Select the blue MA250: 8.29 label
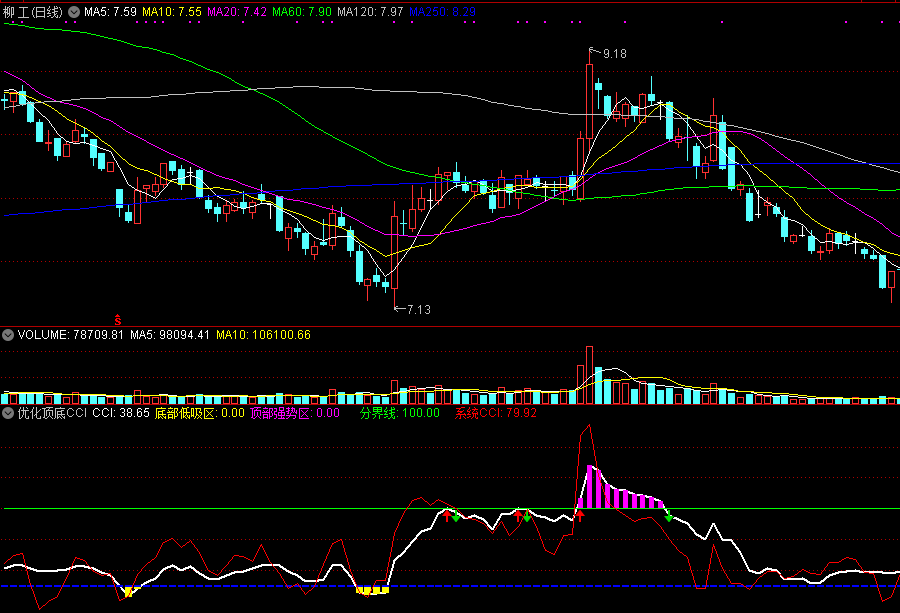 click(x=443, y=11)
